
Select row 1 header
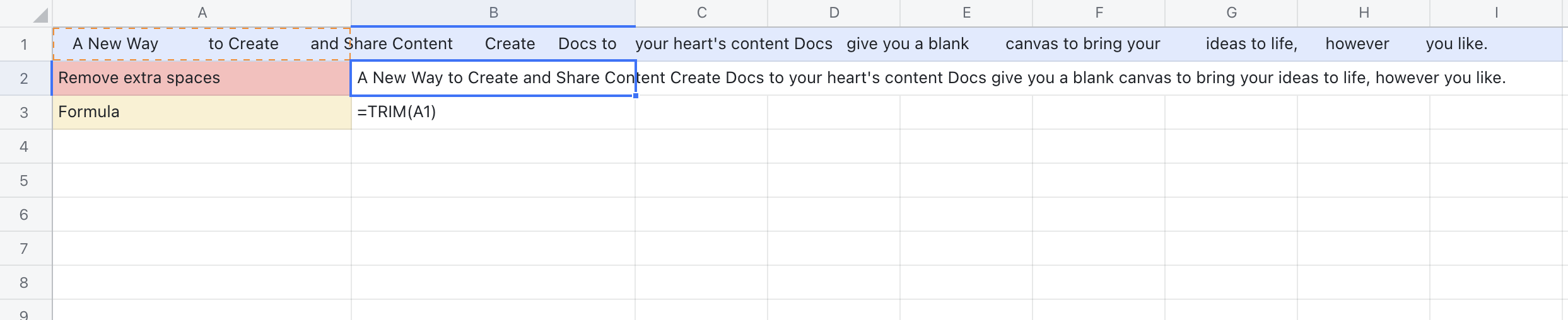[x=24, y=44]
